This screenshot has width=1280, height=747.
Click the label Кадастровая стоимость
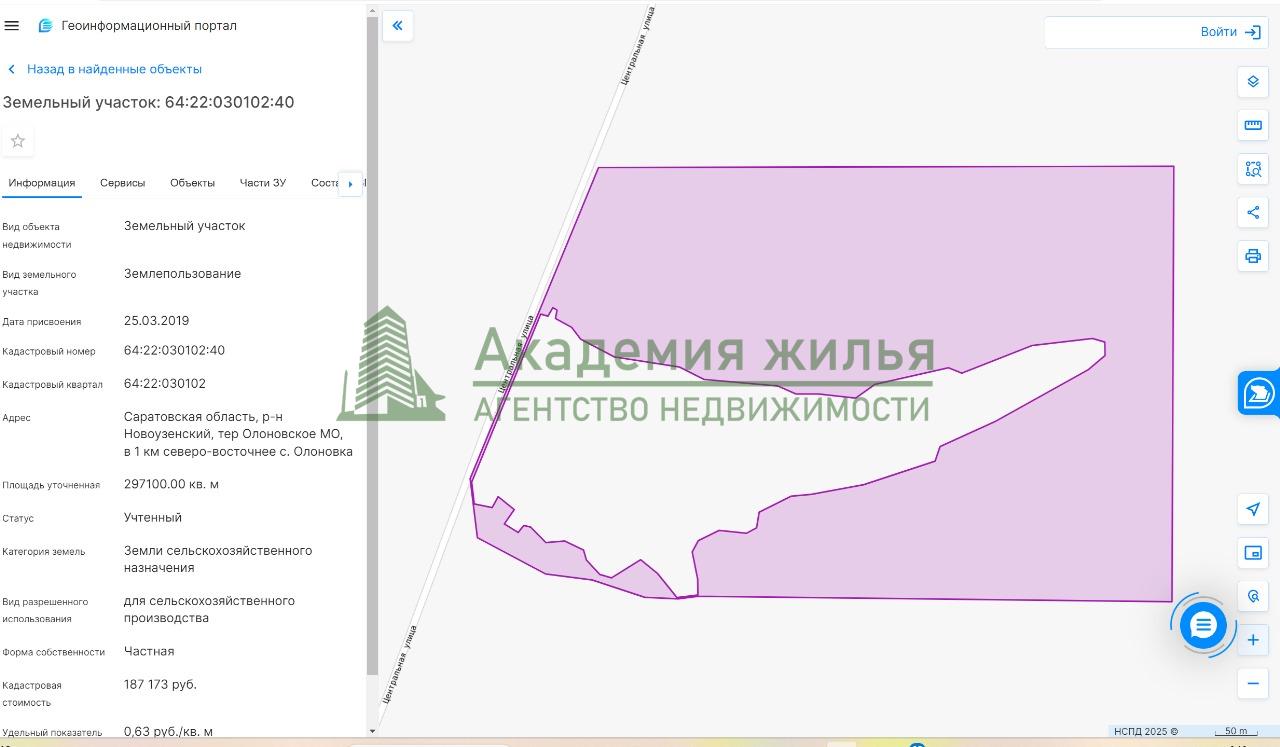coord(32,694)
